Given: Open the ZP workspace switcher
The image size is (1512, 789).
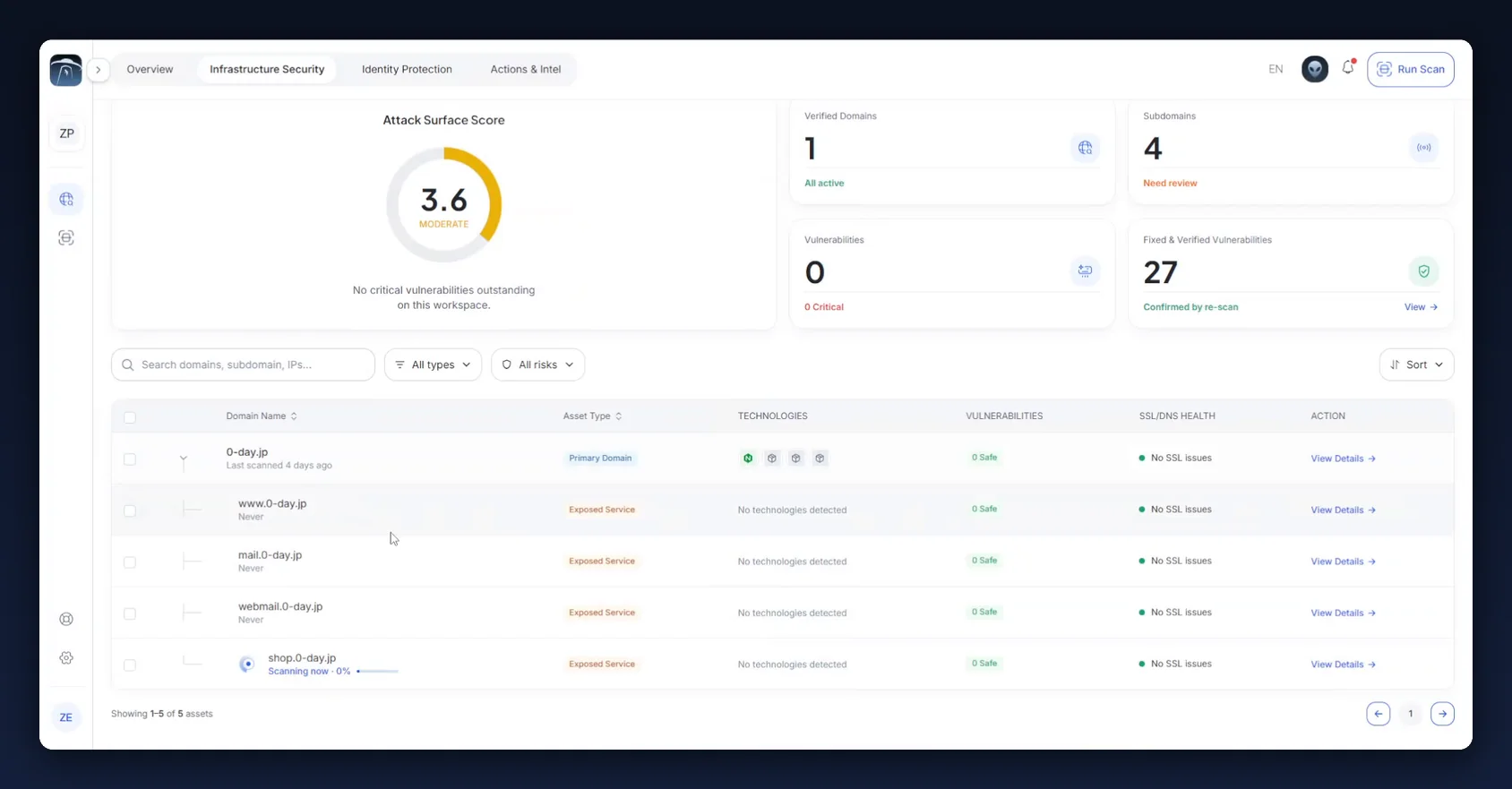Looking at the screenshot, I should [66, 133].
